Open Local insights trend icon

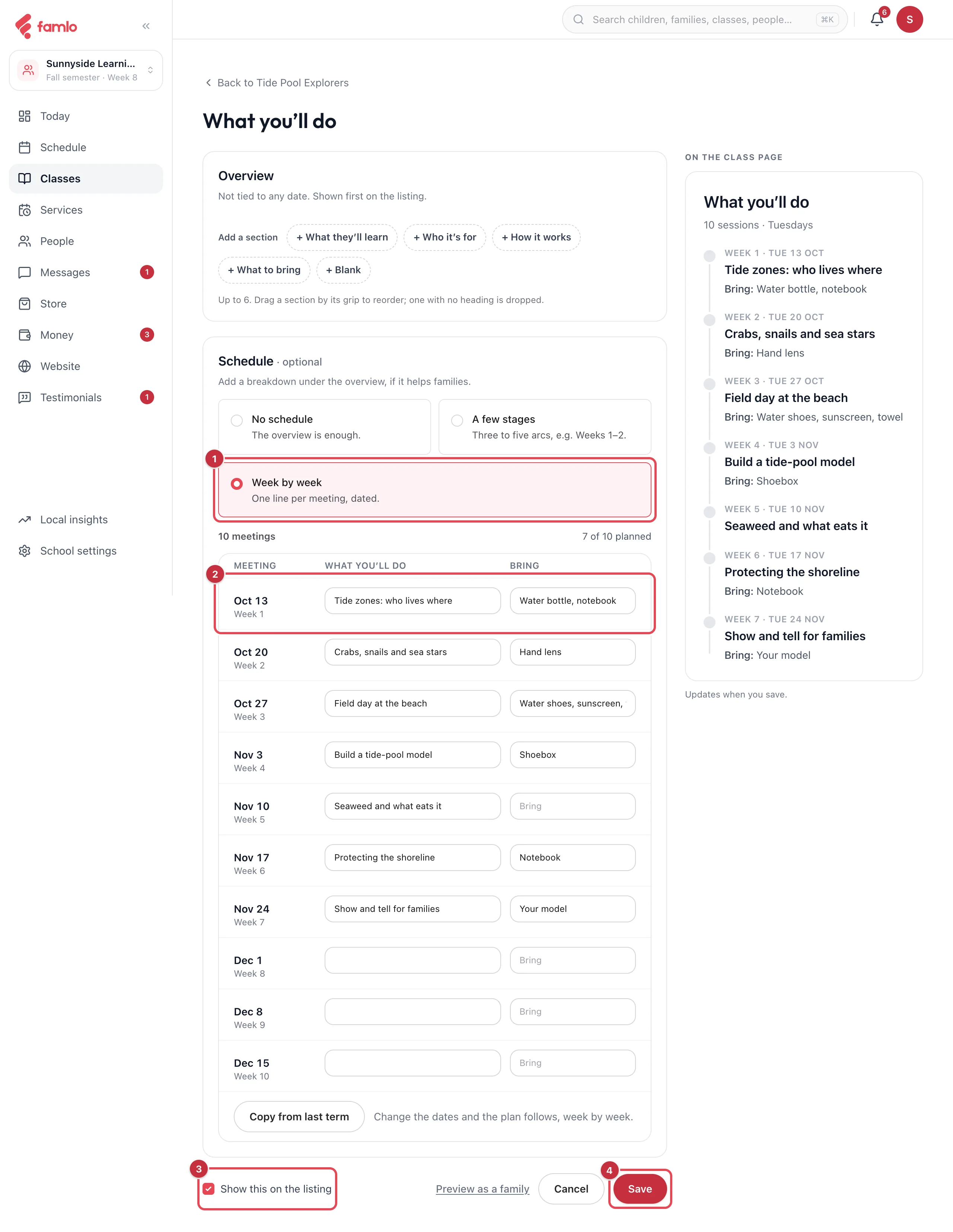(24, 520)
